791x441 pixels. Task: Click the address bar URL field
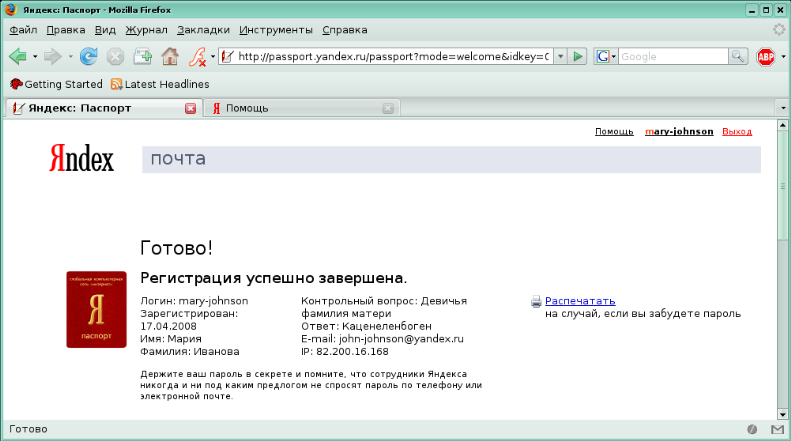[393, 57]
